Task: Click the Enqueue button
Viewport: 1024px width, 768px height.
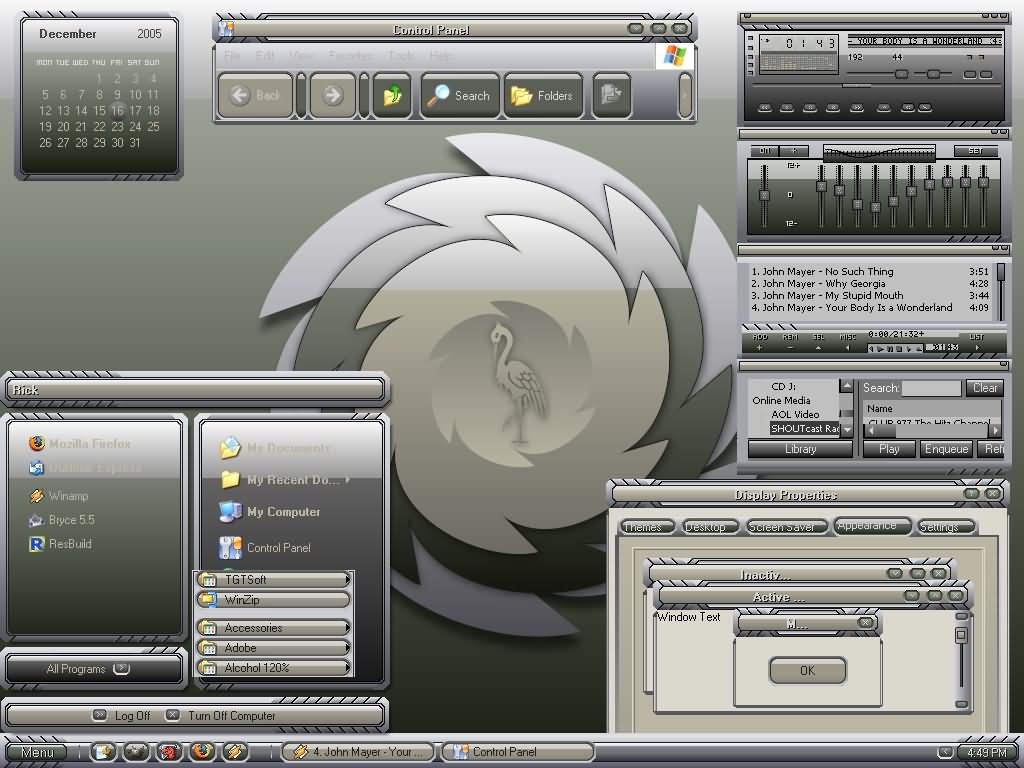Action: tap(946, 449)
